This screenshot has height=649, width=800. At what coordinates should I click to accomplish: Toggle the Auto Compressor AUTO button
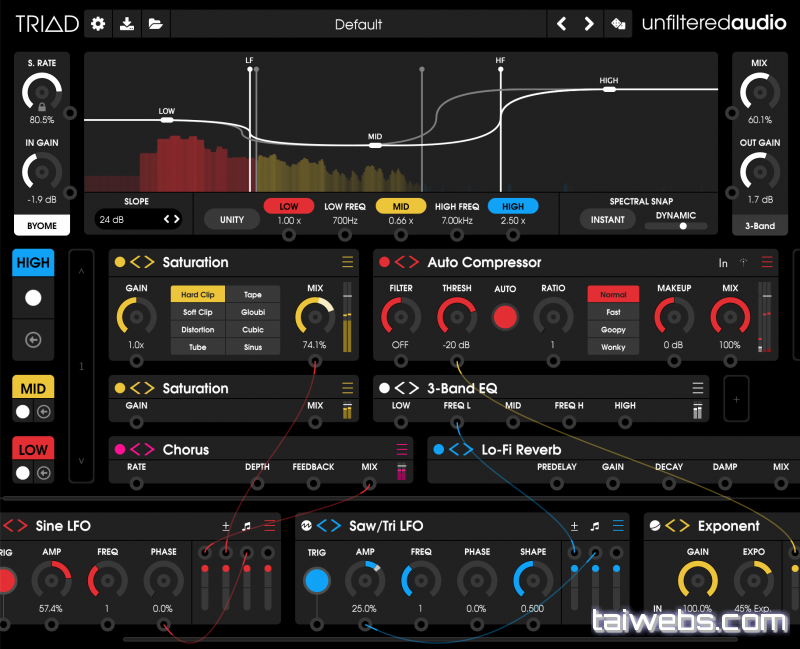(506, 318)
